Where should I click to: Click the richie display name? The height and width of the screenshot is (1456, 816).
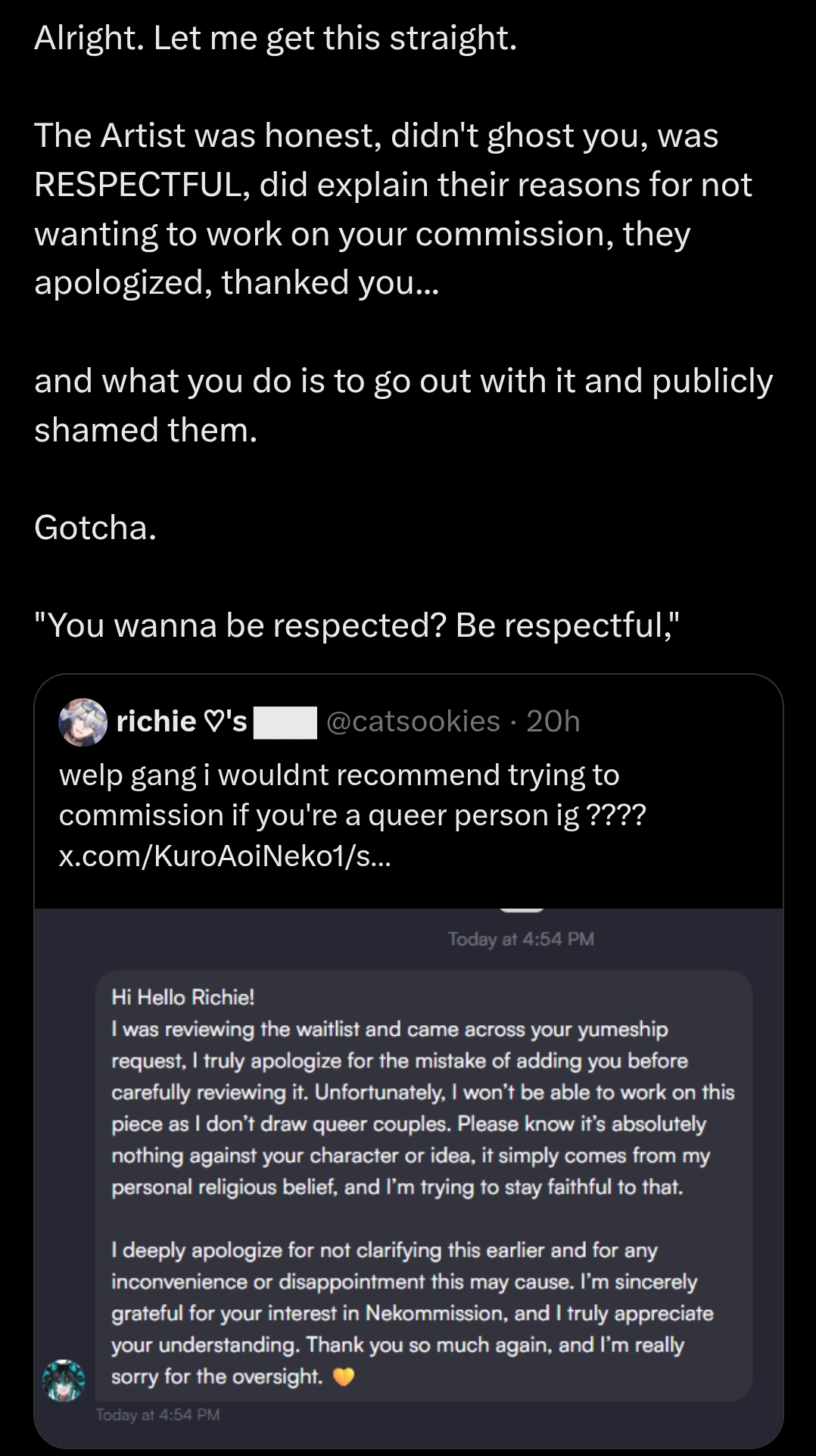pyautogui.click(x=156, y=722)
